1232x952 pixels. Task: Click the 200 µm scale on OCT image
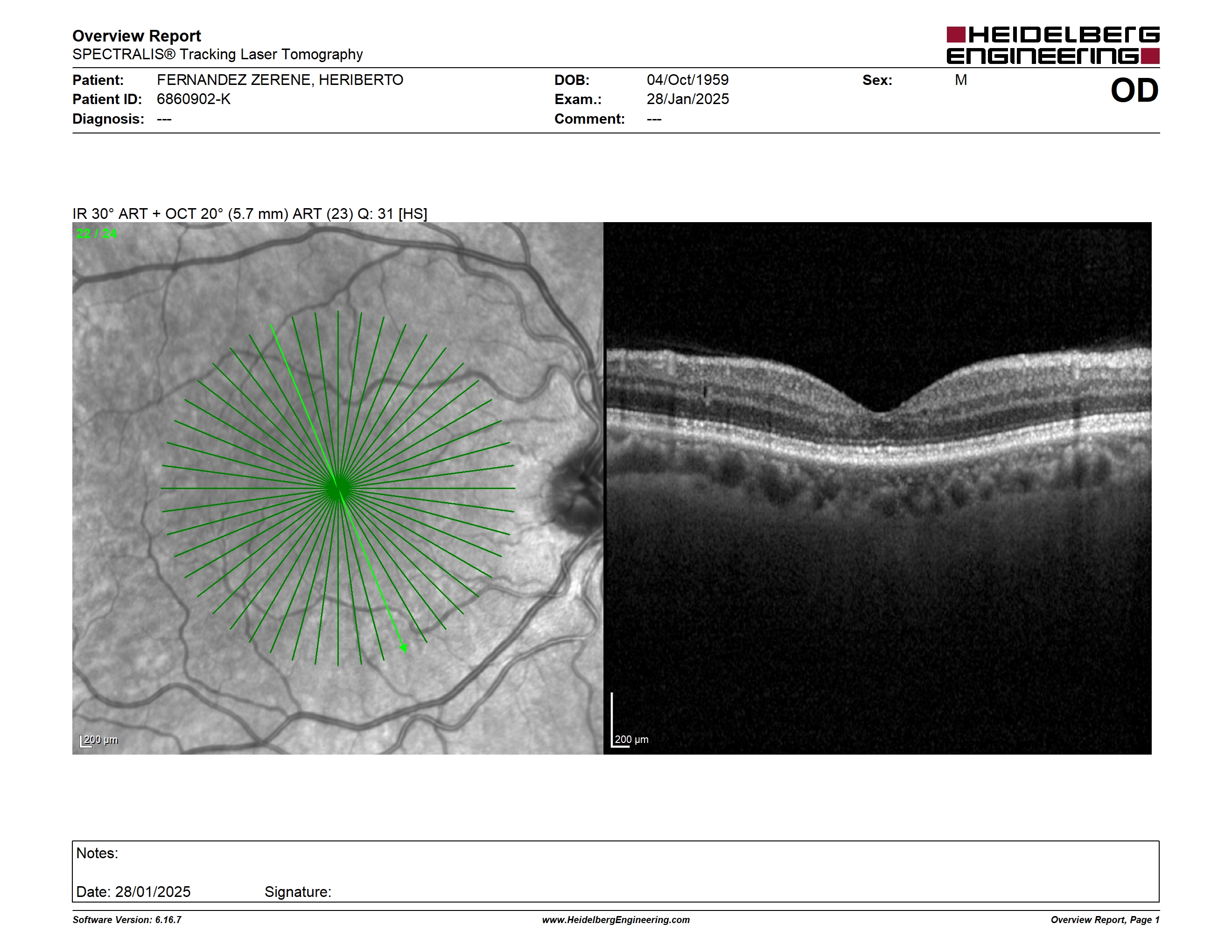630,721
